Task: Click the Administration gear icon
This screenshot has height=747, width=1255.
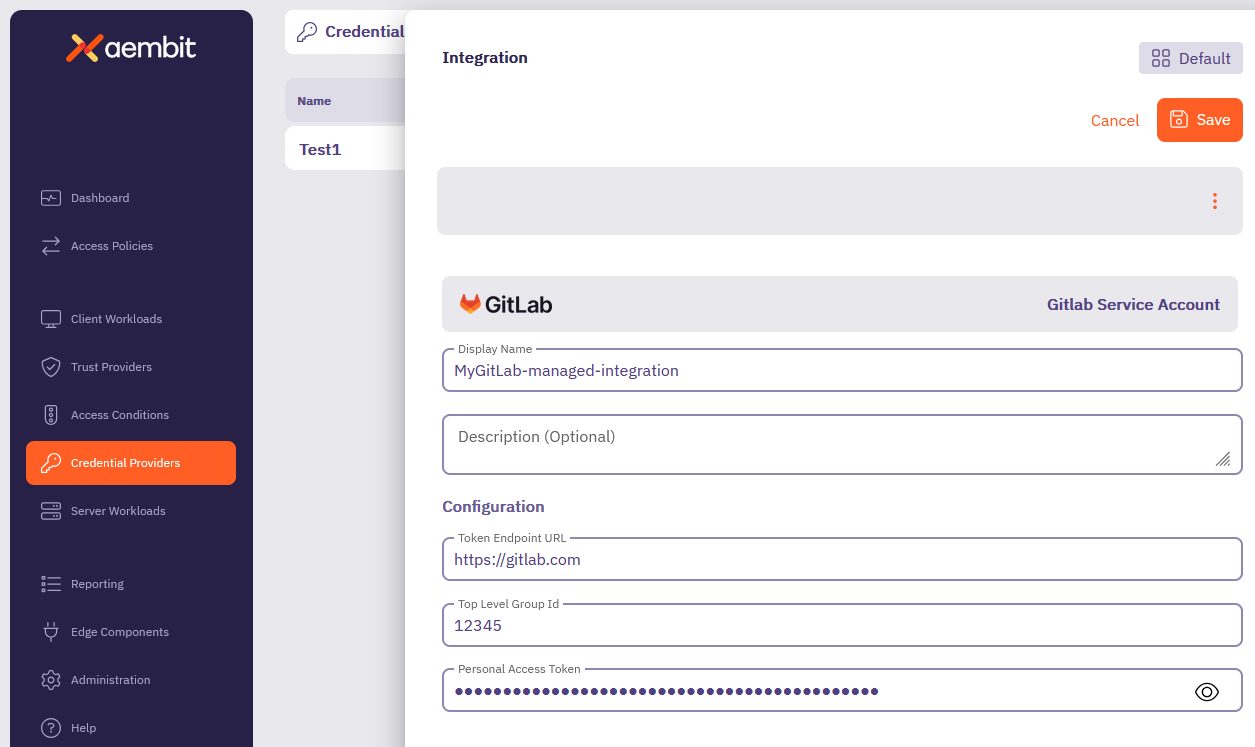Action: click(x=51, y=680)
